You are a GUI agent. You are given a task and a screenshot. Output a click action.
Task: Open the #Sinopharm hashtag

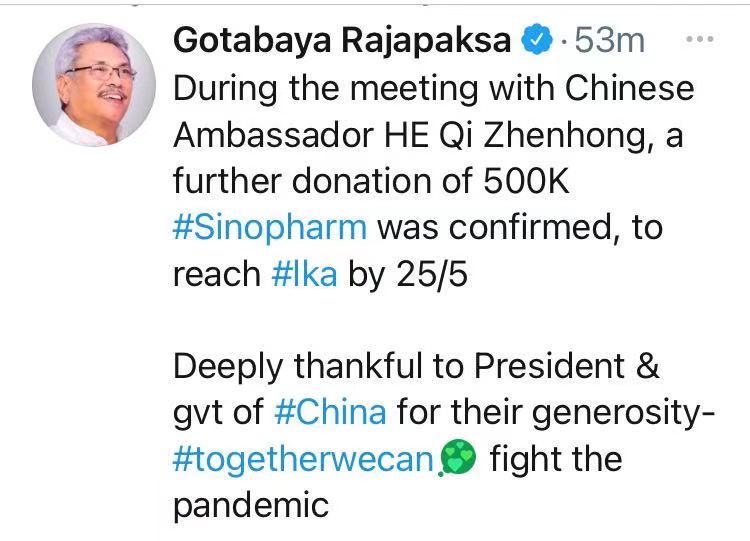[271, 227]
